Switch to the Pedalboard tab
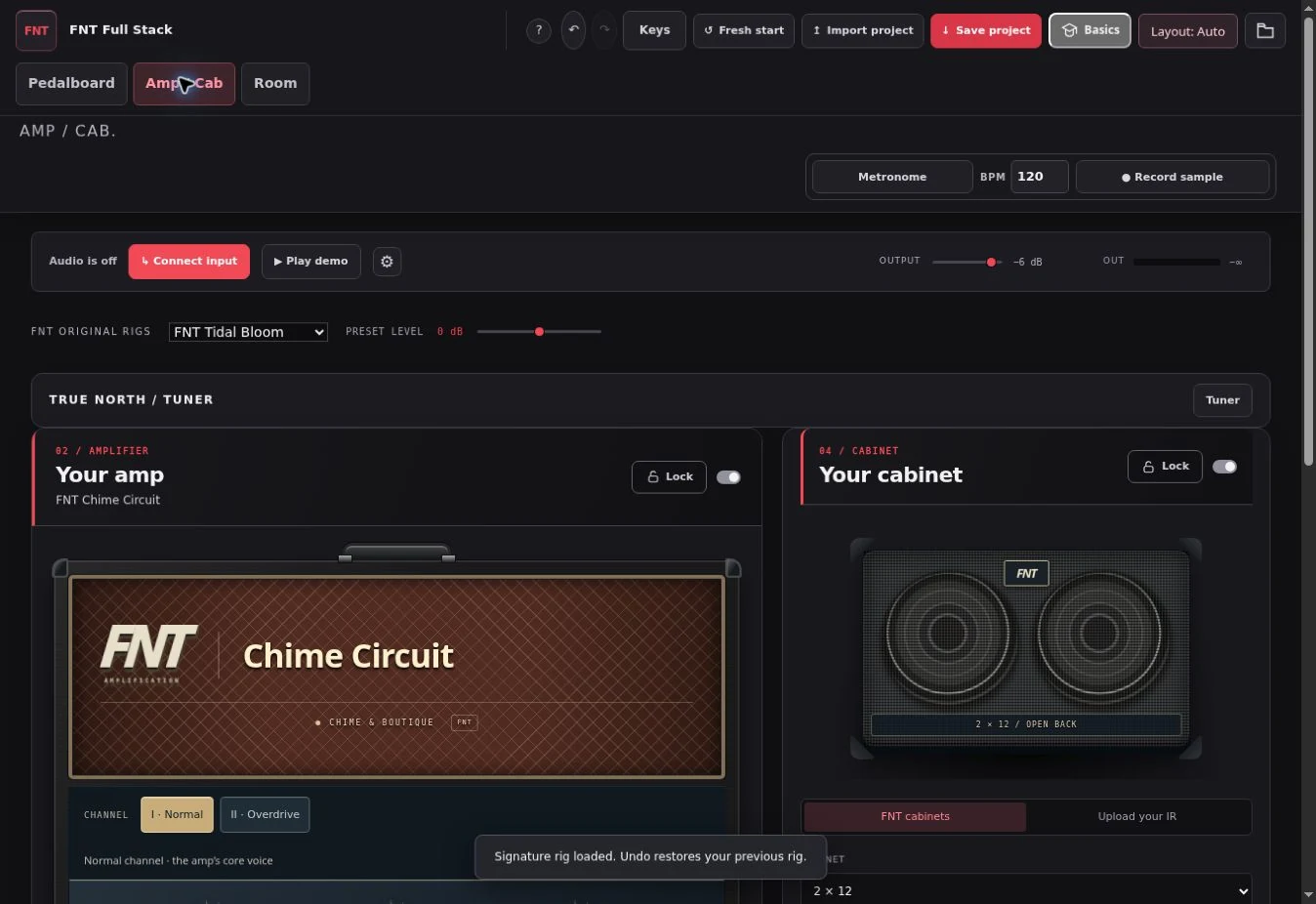 (x=71, y=84)
